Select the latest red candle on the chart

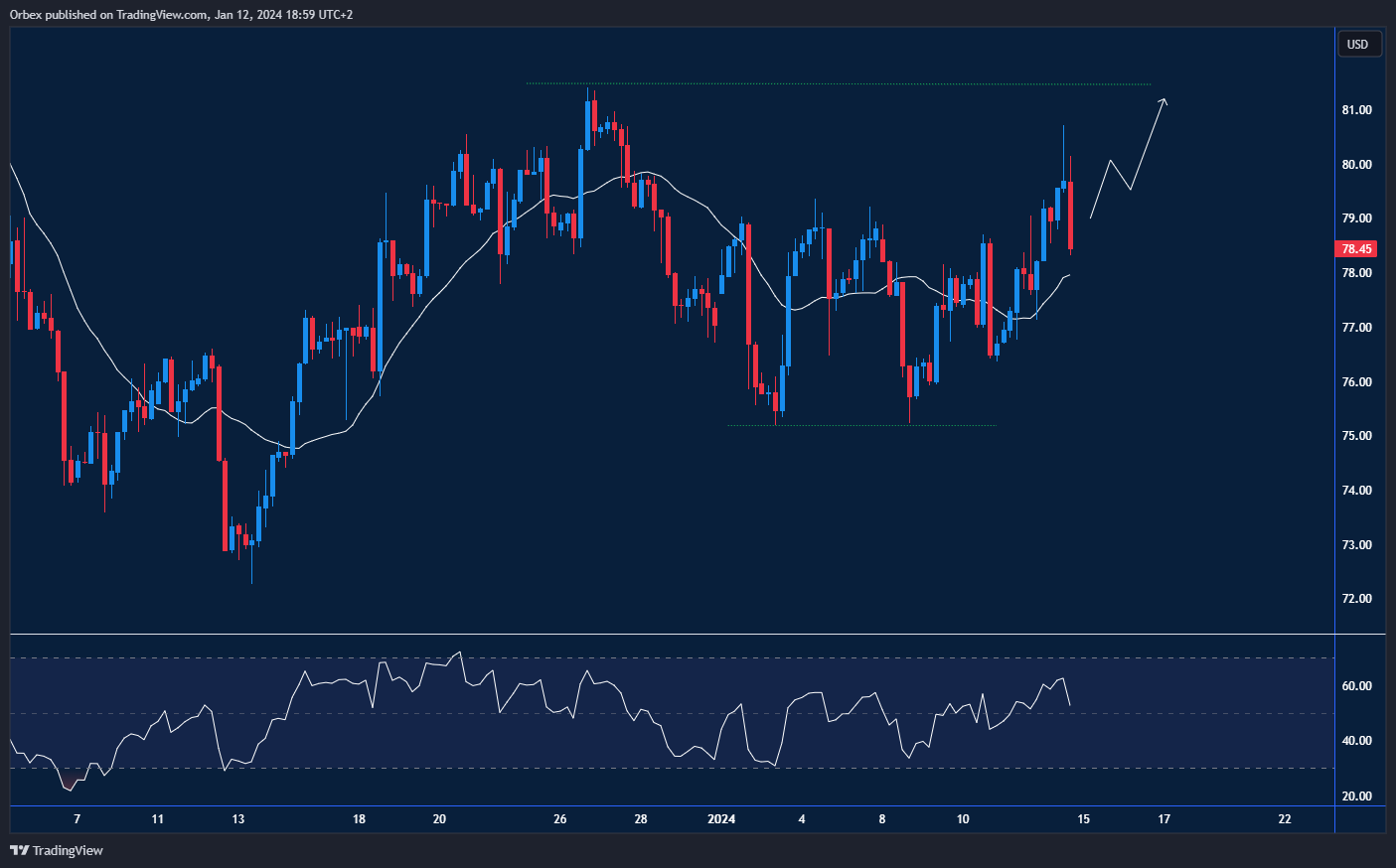pyautogui.click(x=1071, y=216)
